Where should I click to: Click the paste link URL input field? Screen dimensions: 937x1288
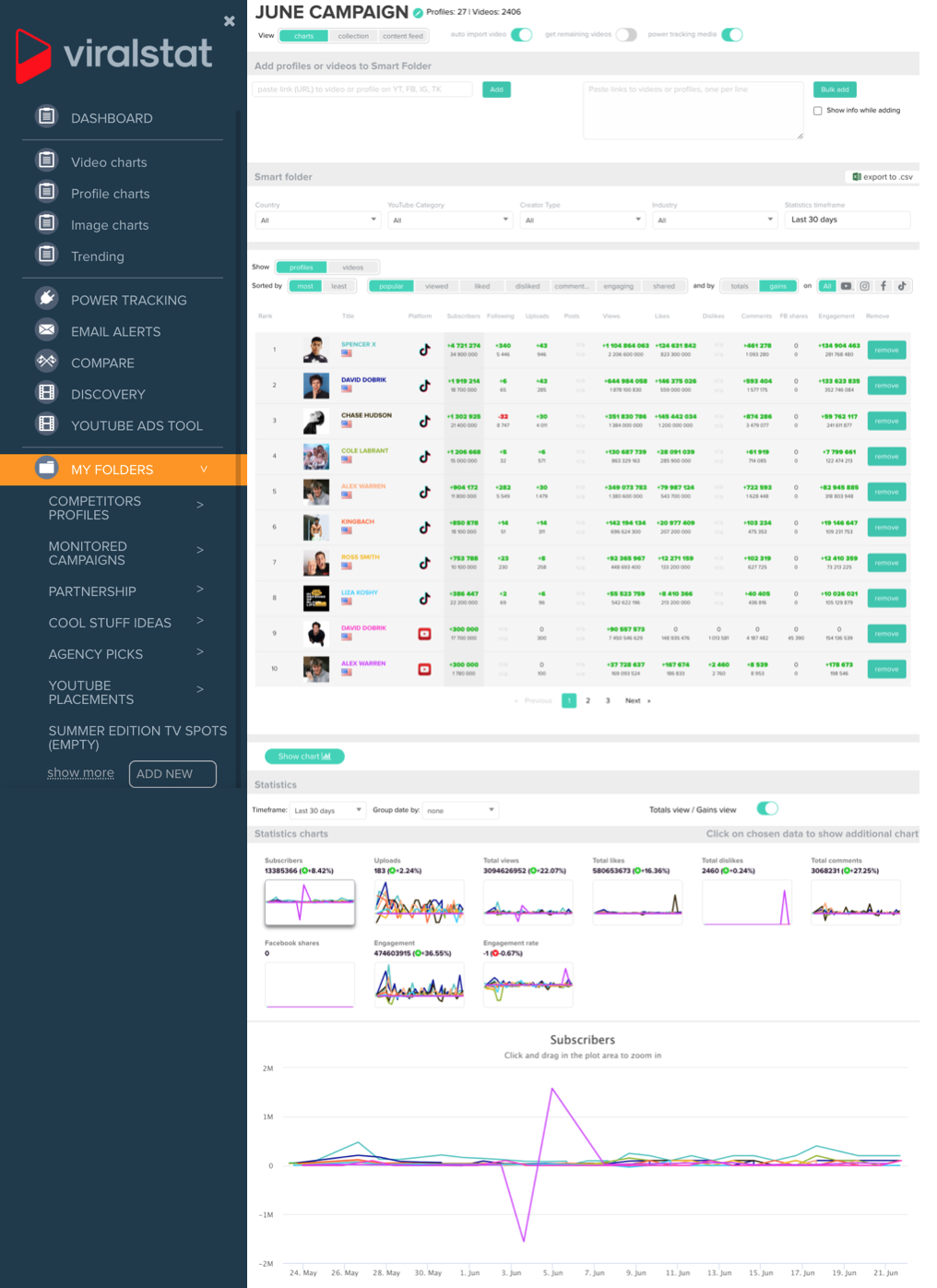(362, 89)
